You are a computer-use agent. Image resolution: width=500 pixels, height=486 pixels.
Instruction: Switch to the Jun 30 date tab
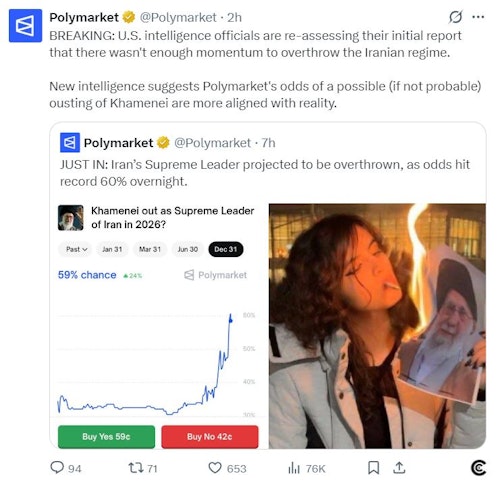(x=188, y=249)
